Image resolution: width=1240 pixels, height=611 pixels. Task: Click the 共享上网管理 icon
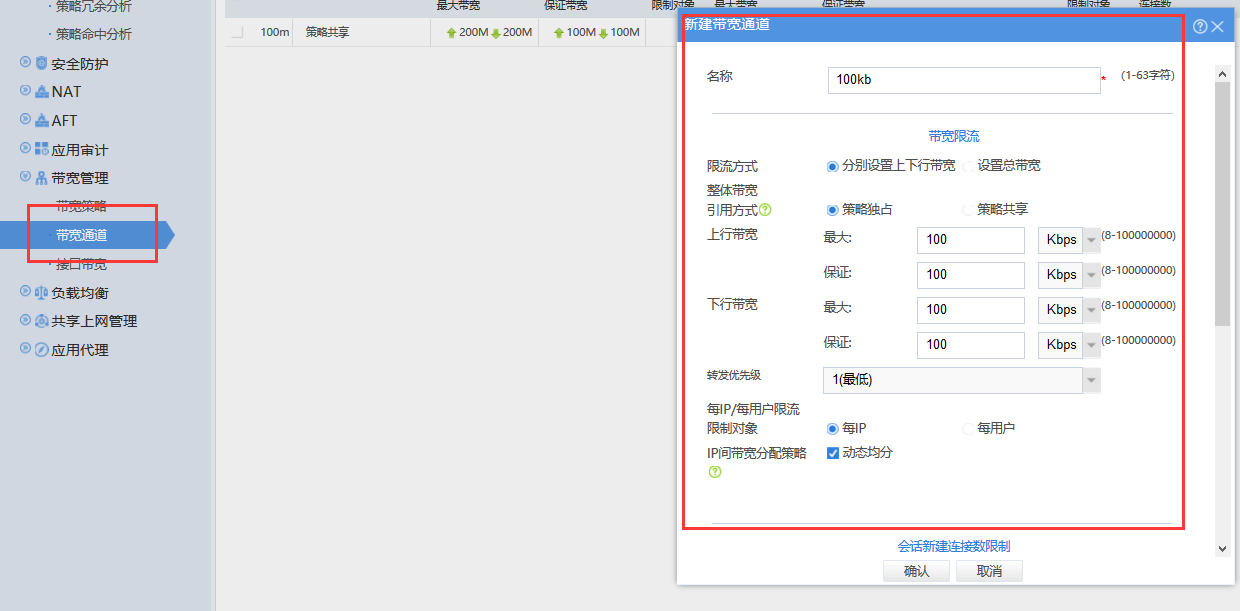pyautogui.click(x=41, y=321)
